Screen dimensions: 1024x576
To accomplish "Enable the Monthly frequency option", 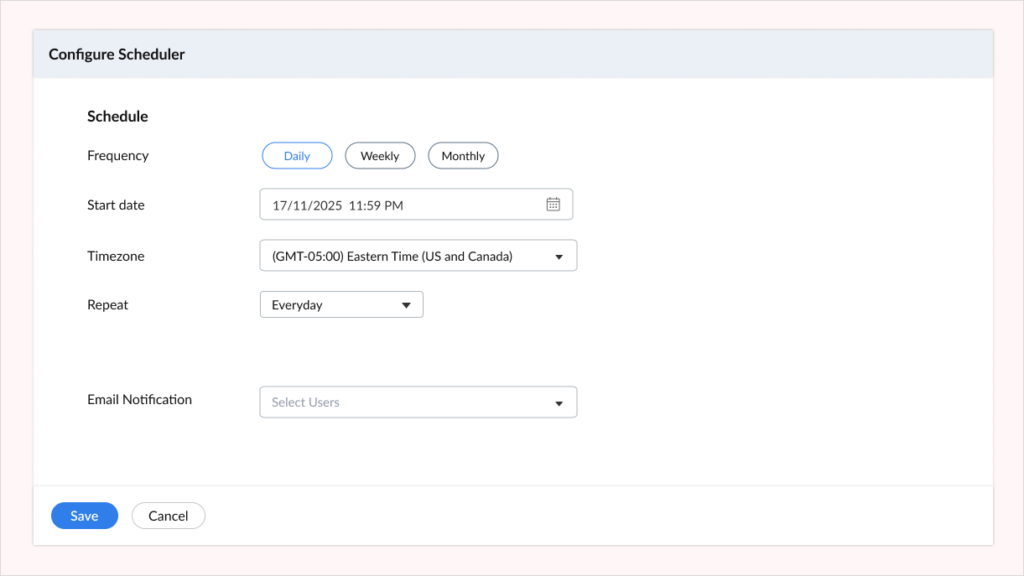I will (x=463, y=155).
